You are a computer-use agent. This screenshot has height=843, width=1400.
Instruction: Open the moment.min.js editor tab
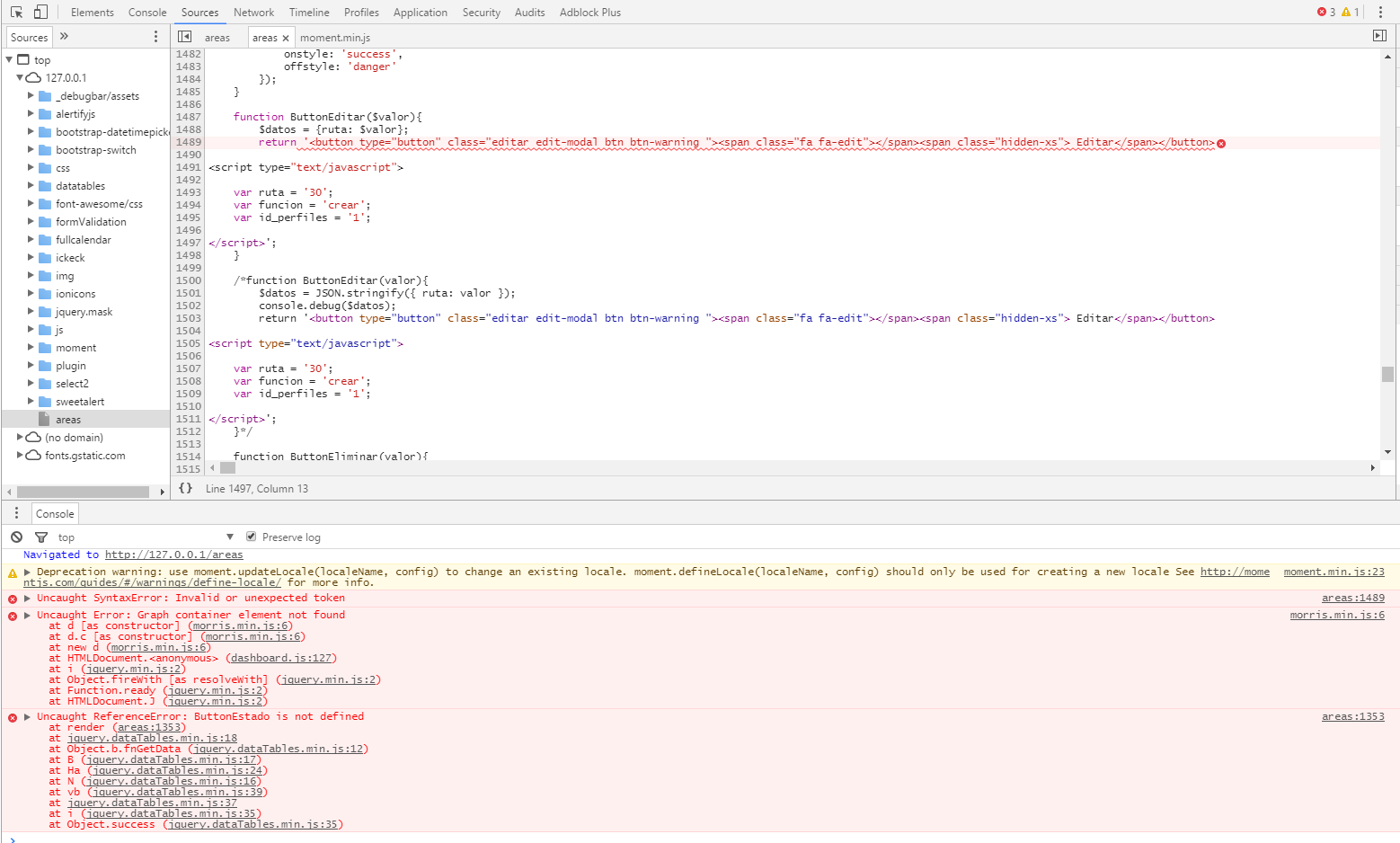point(334,38)
